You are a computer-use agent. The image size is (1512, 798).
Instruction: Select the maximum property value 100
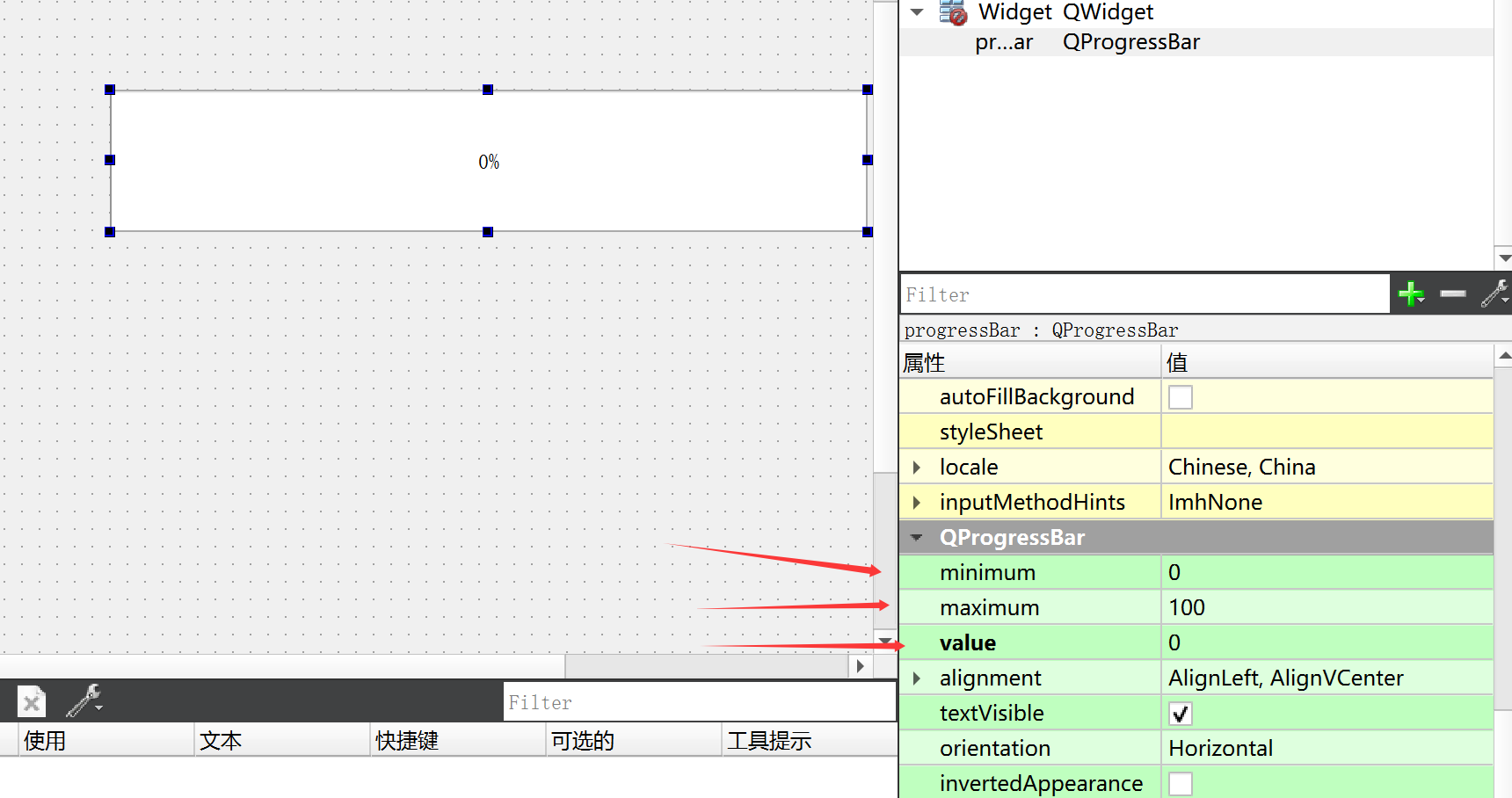coord(1327,607)
